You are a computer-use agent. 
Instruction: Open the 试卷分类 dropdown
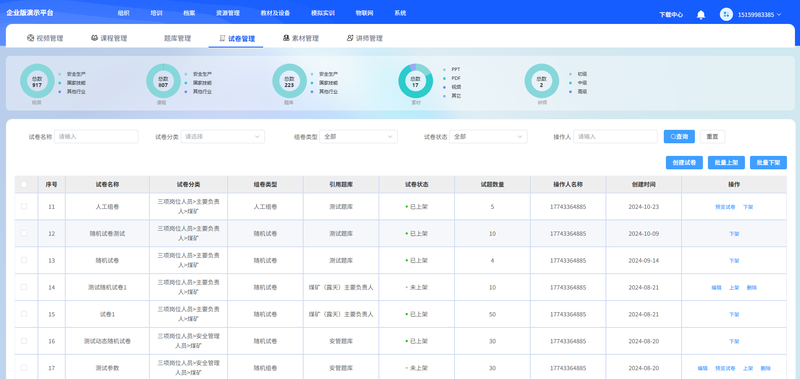222,137
